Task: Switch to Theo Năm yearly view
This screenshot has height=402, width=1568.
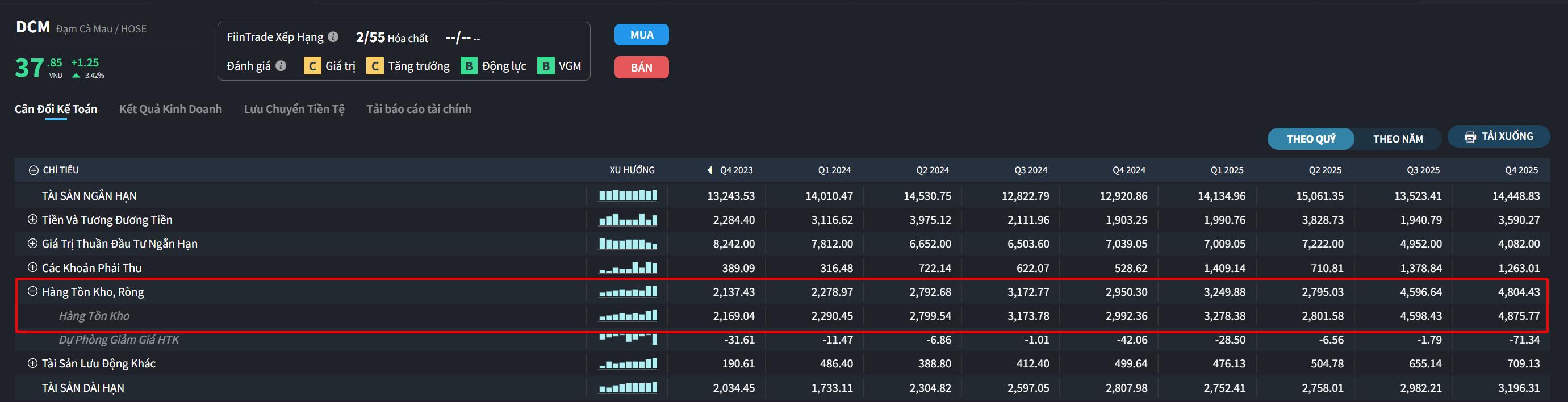Action: (1398, 139)
